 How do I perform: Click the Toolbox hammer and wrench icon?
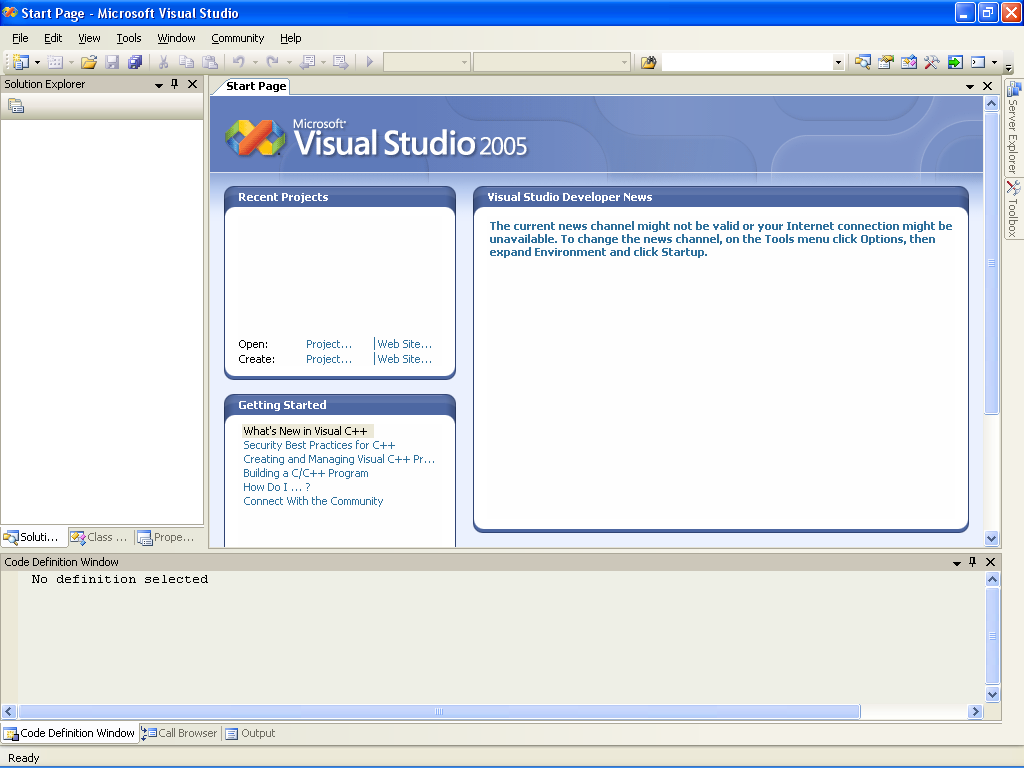point(932,62)
